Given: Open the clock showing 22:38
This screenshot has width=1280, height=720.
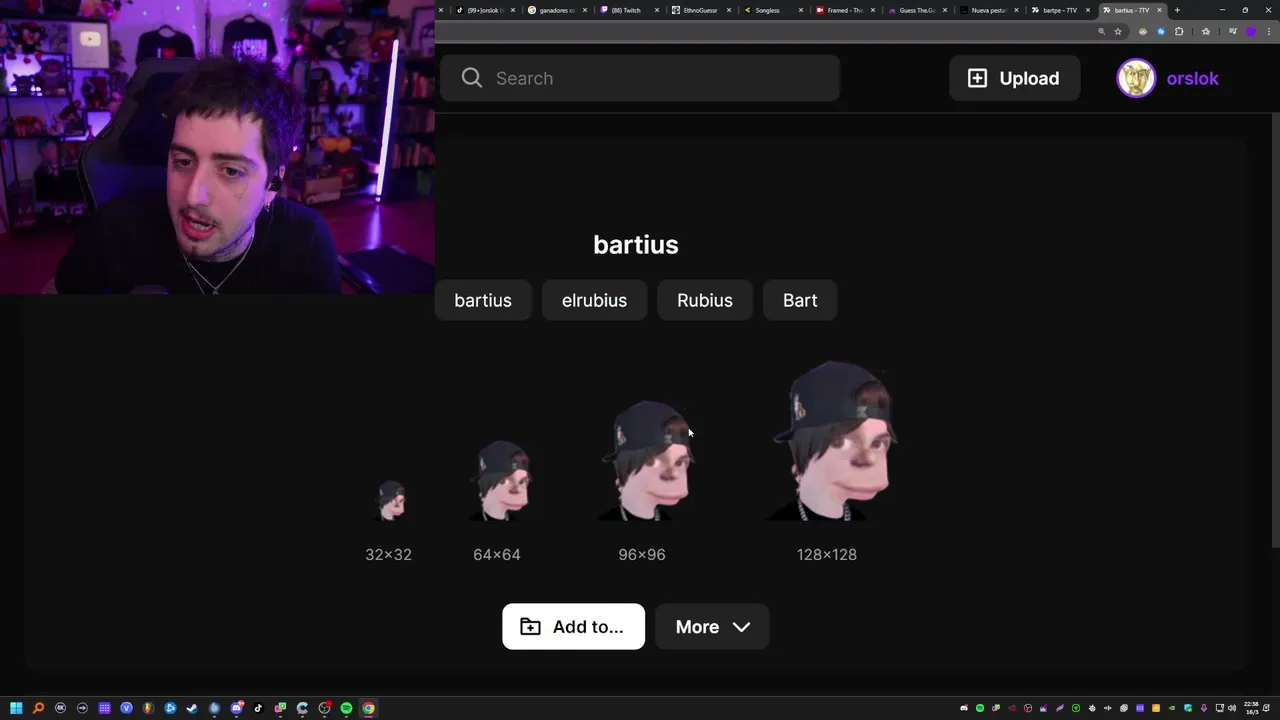Looking at the screenshot, I should (1251, 708).
